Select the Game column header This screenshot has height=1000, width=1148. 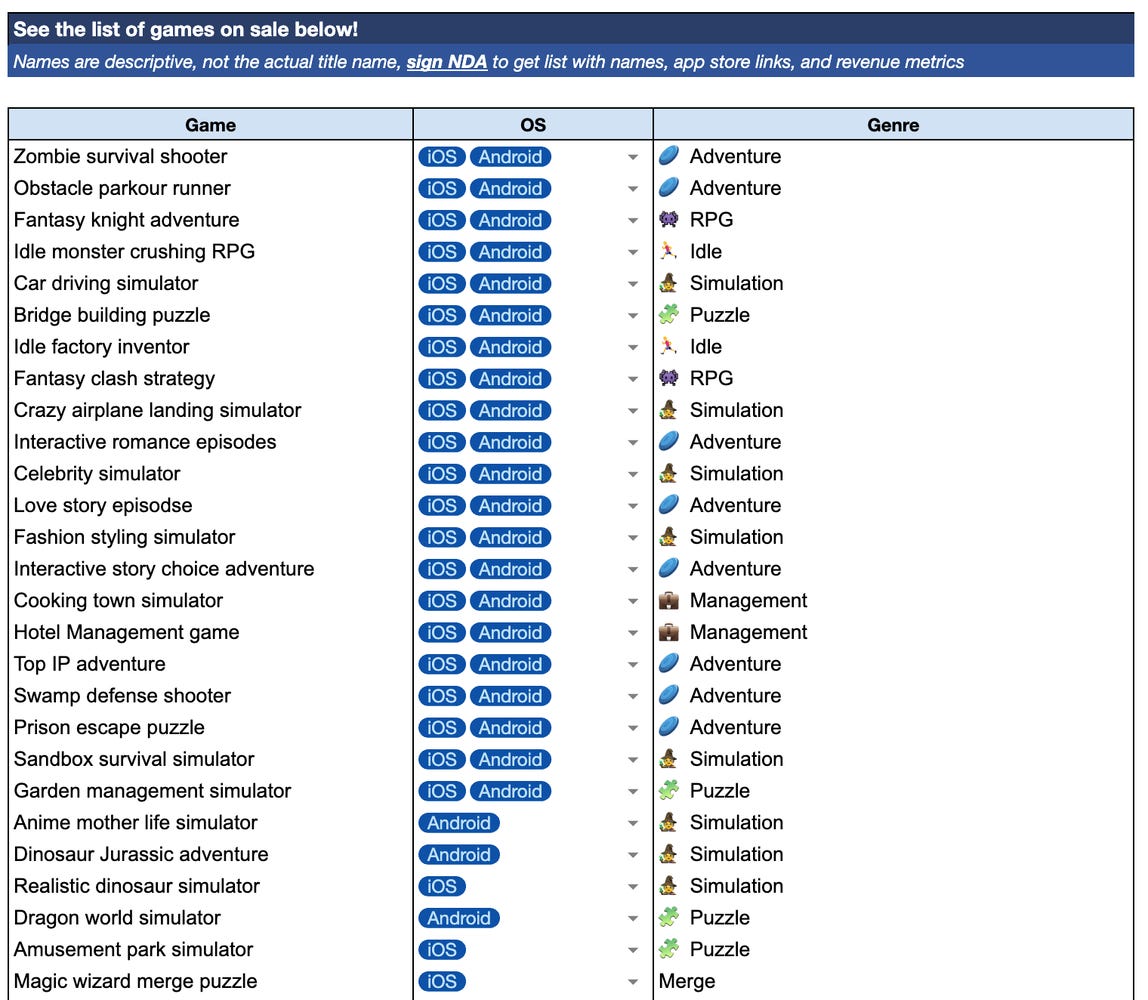coord(211,124)
